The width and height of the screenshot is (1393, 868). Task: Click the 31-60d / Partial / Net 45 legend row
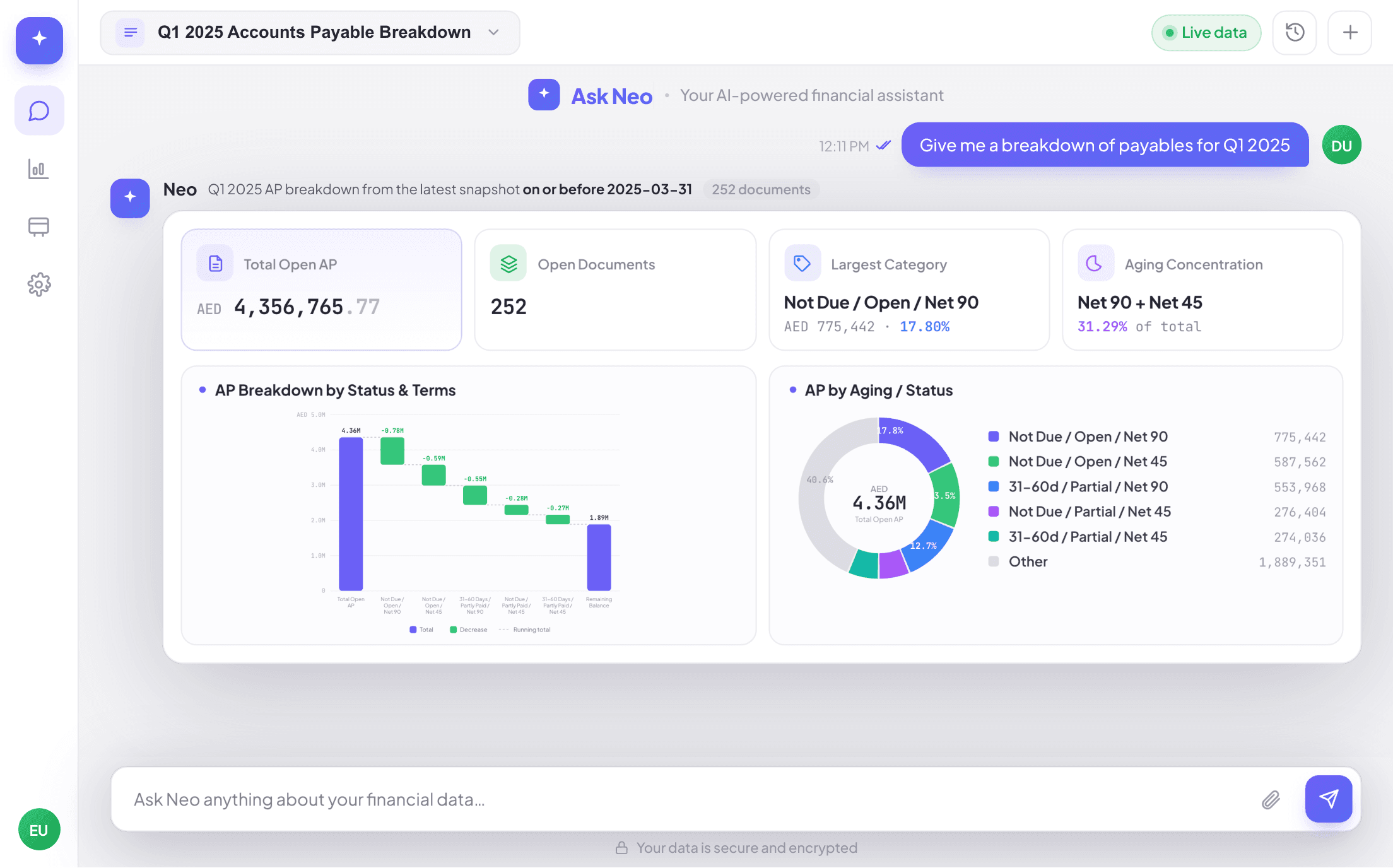(1157, 537)
